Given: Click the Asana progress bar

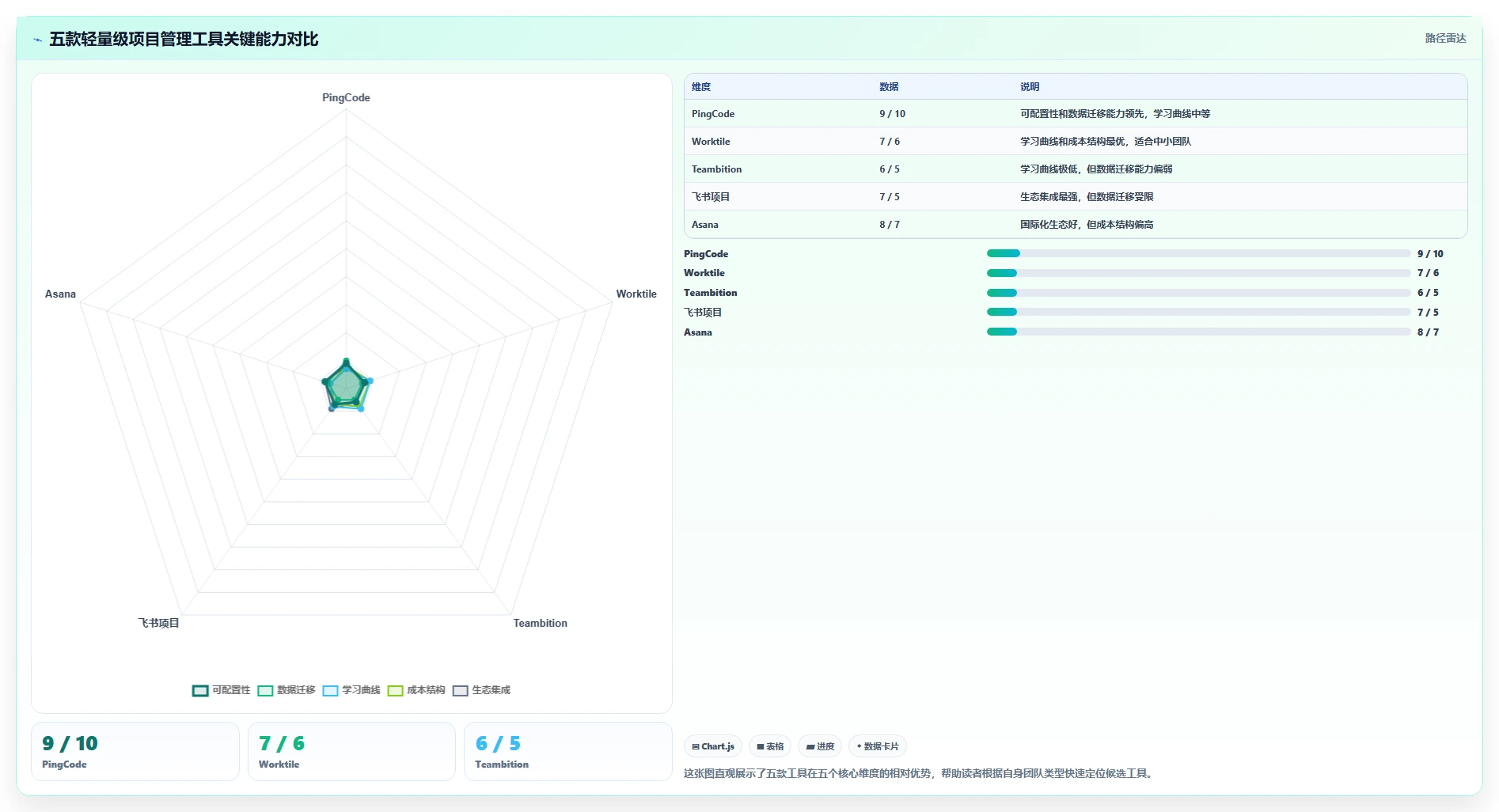Looking at the screenshot, I should coord(1198,332).
